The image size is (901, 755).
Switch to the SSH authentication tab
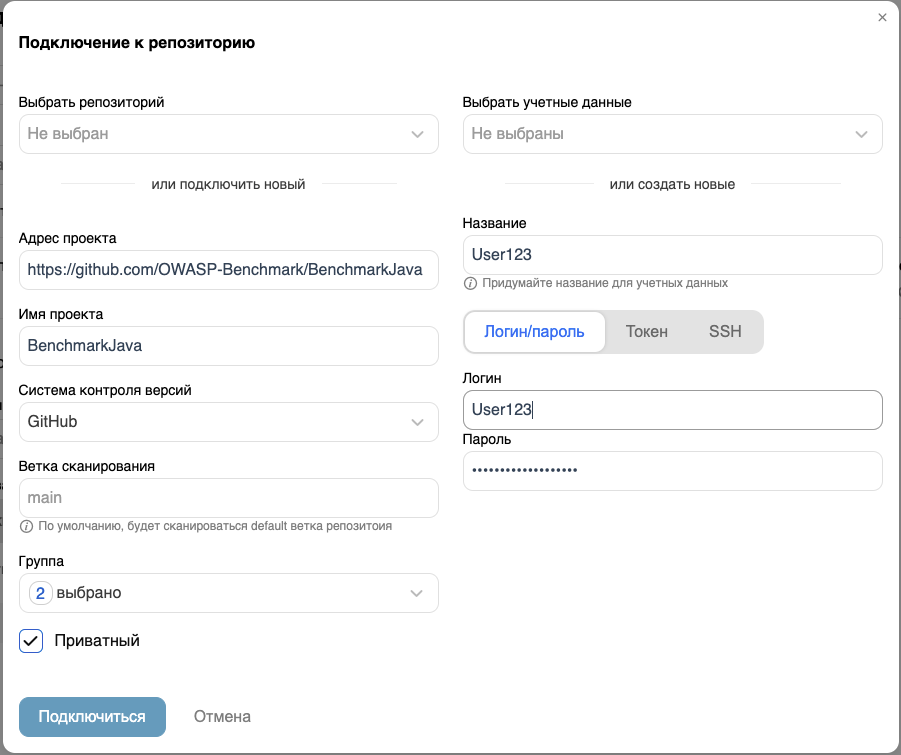(725, 332)
